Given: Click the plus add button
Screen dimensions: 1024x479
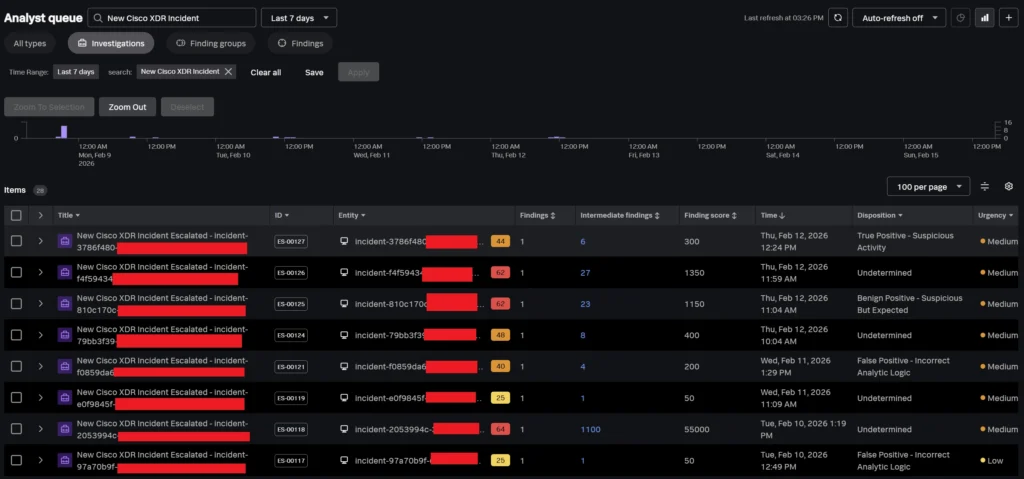Looking at the screenshot, I should (x=1009, y=18).
